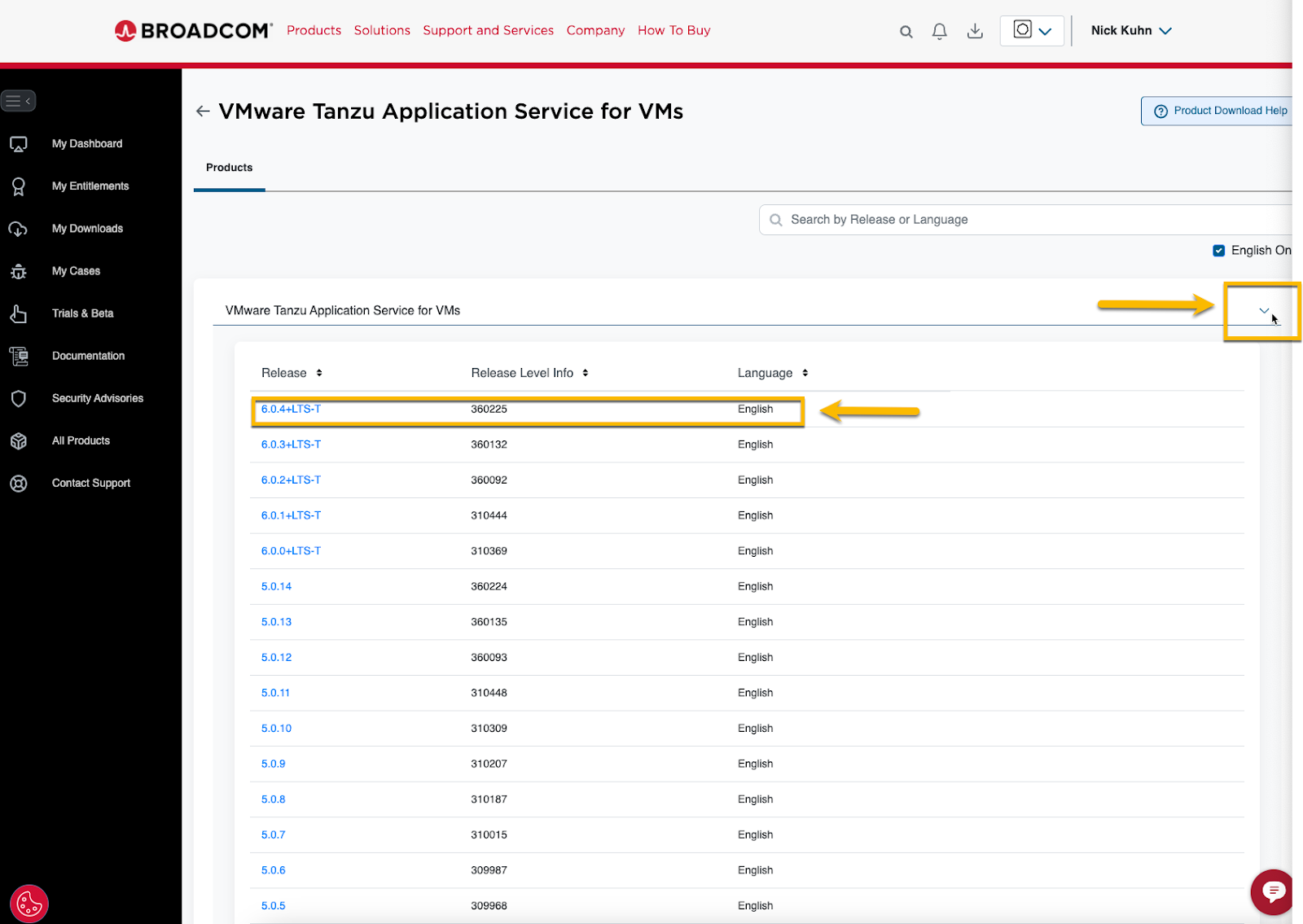Open the Nick Kuhn account dropdown

(x=1131, y=31)
